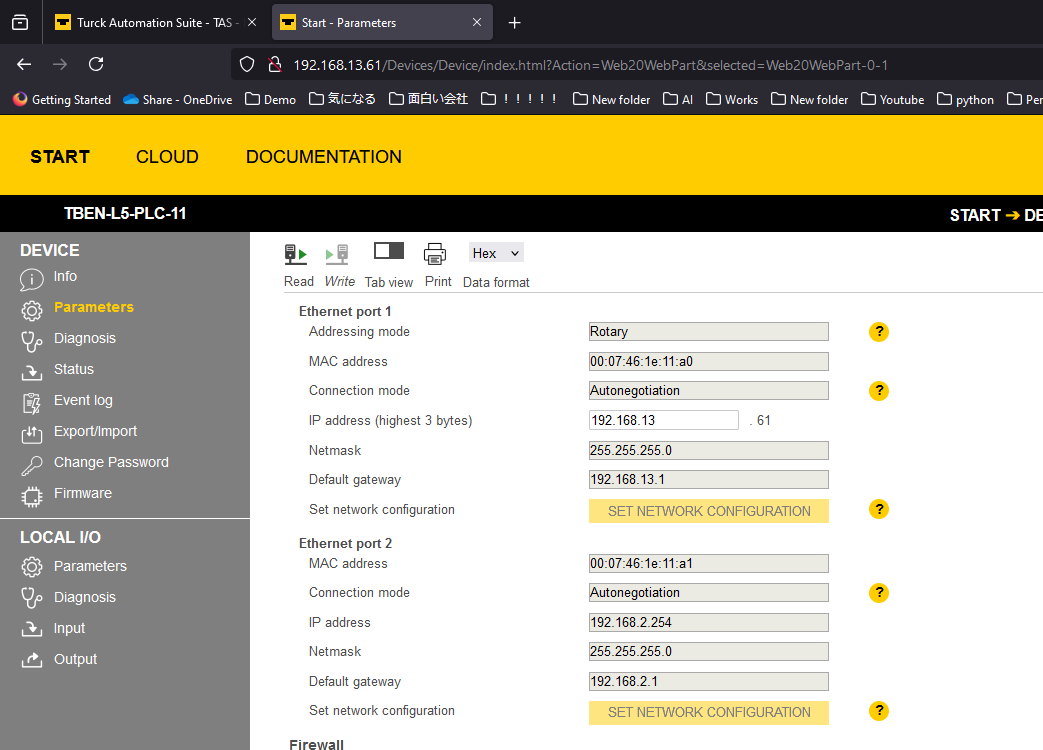Image resolution: width=1043 pixels, height=750 pixels.
Task: Open the Demo bookmarks folder
Action: click(x=270, y=100)
